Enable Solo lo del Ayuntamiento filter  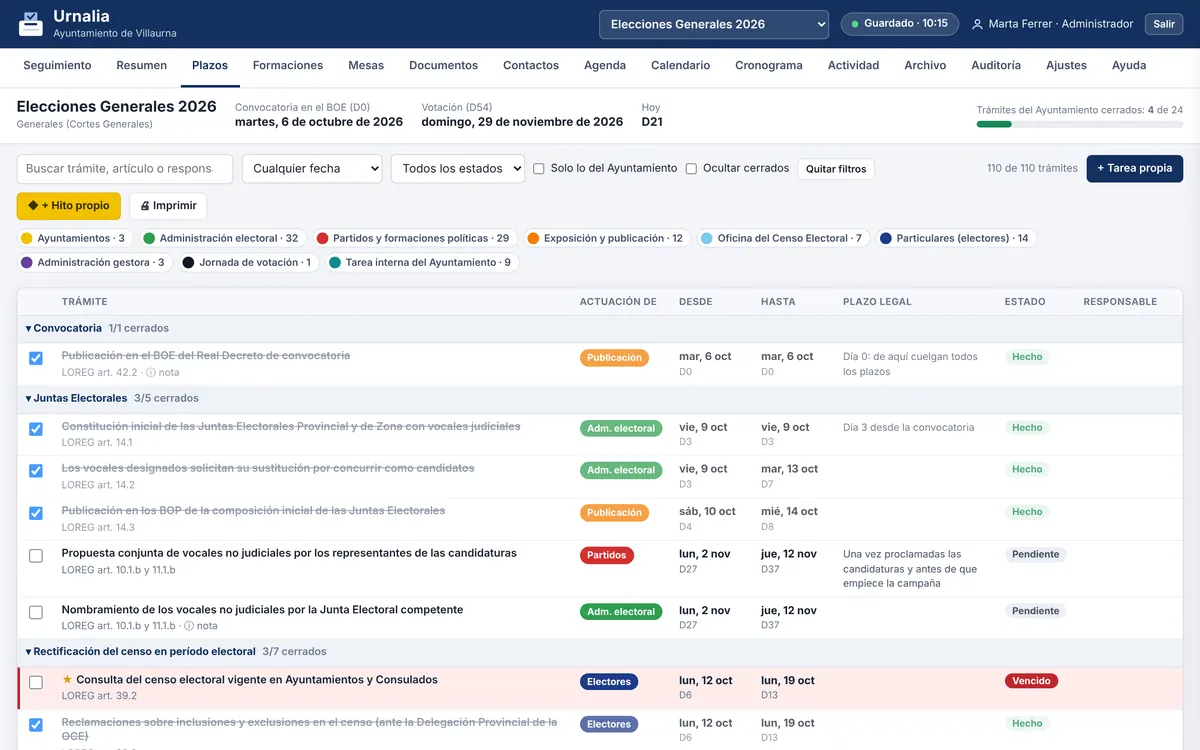(539, 169)
